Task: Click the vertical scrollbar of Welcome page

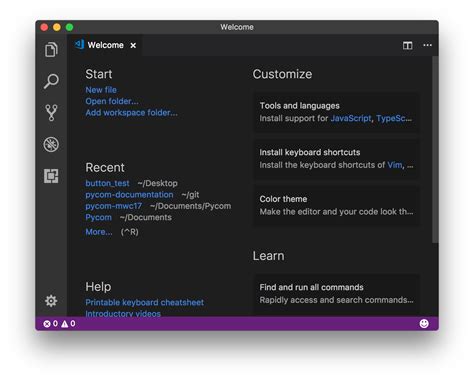Action: pyautogui.click(x=435, y=150)
